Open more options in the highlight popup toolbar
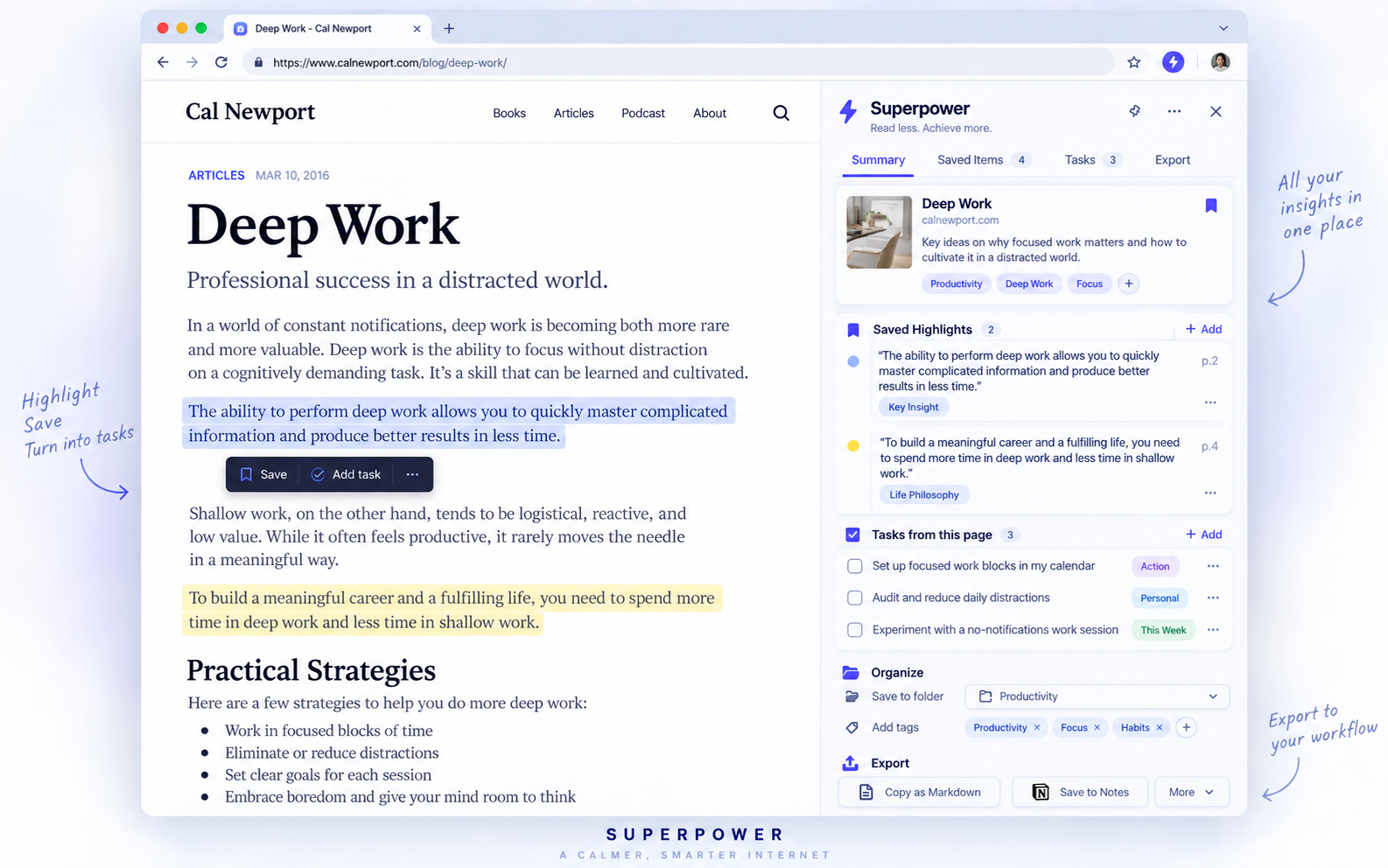 412,474
